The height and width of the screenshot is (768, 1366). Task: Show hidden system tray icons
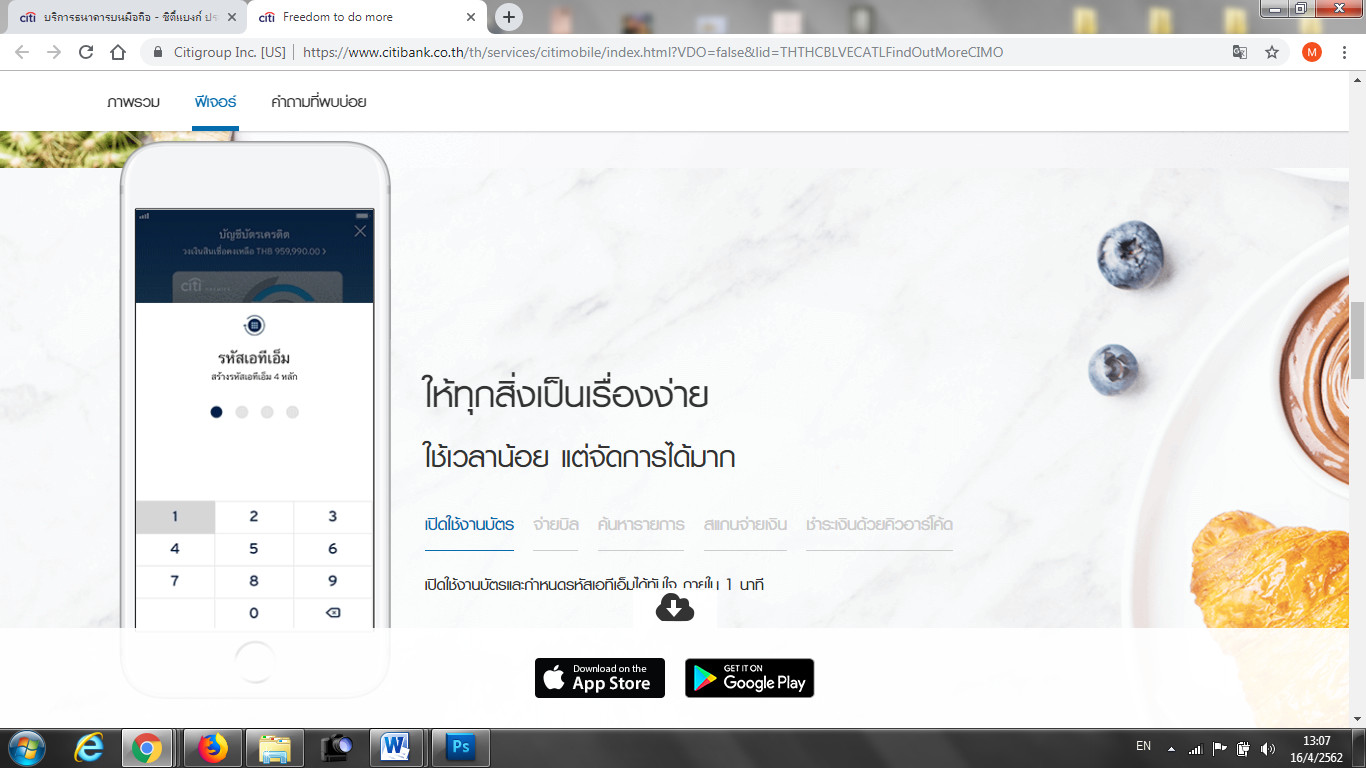click(x=1171, y=748)
